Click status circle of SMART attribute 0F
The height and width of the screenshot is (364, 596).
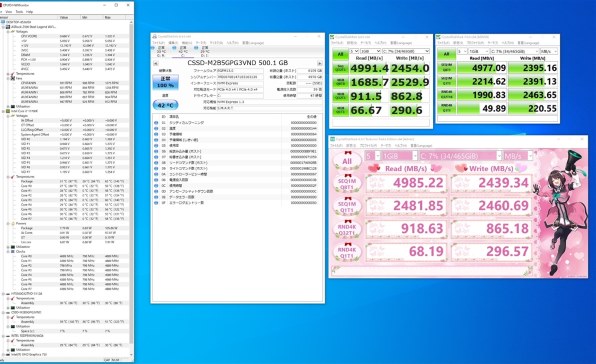click(156, 203)
